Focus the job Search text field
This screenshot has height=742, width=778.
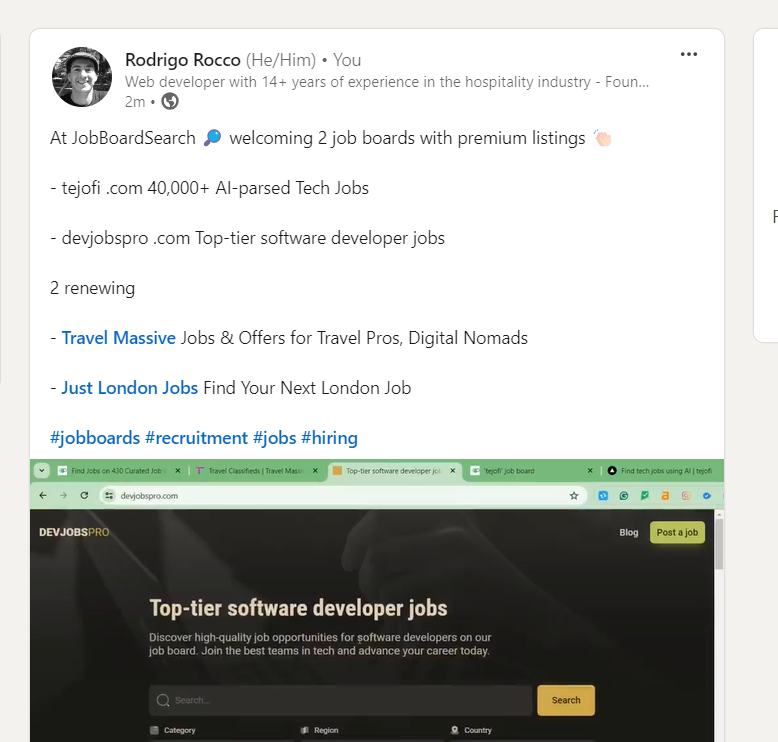(x=340, y=700)
